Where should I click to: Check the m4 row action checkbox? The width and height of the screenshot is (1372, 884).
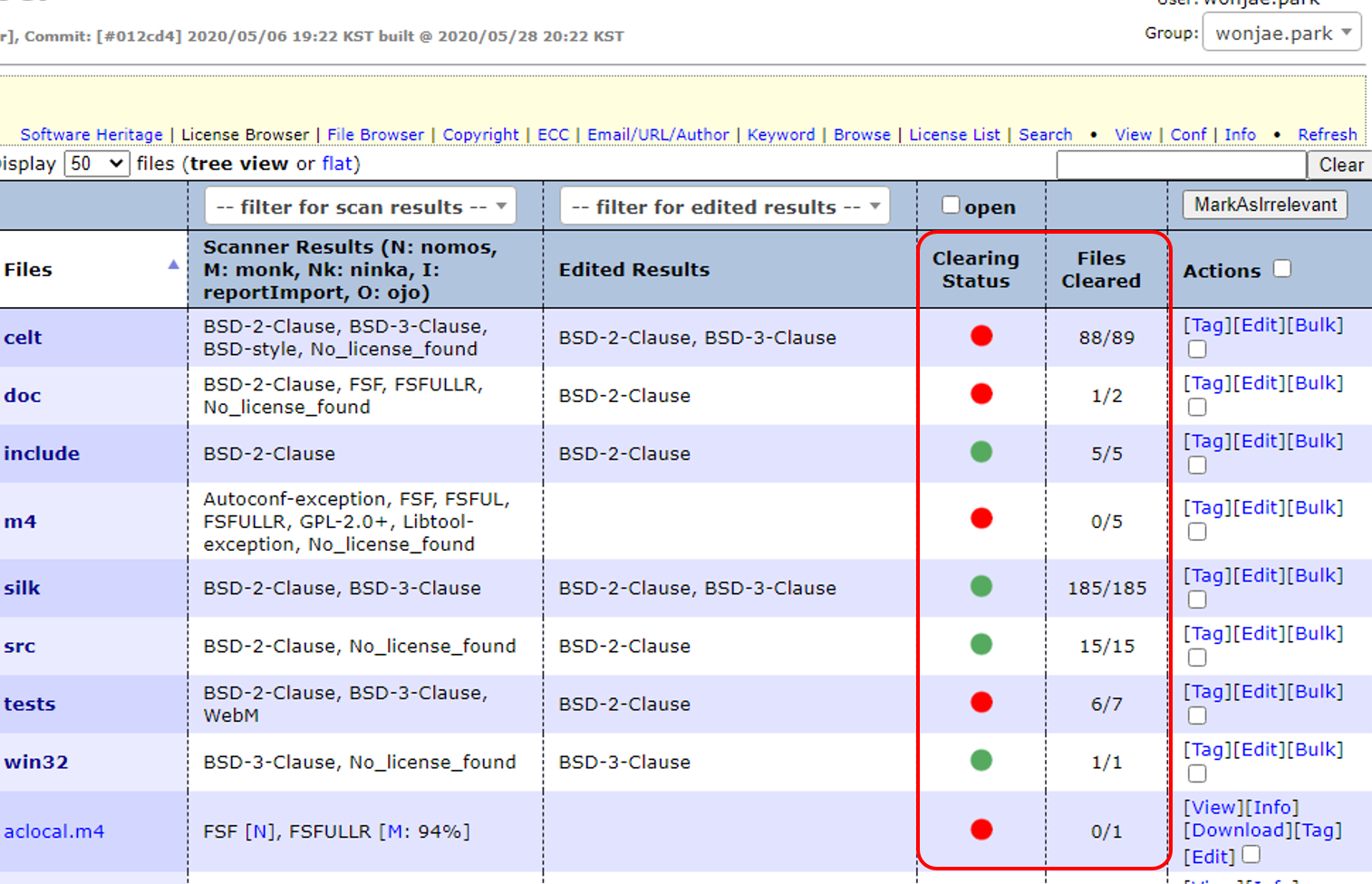pos(1197,533)
